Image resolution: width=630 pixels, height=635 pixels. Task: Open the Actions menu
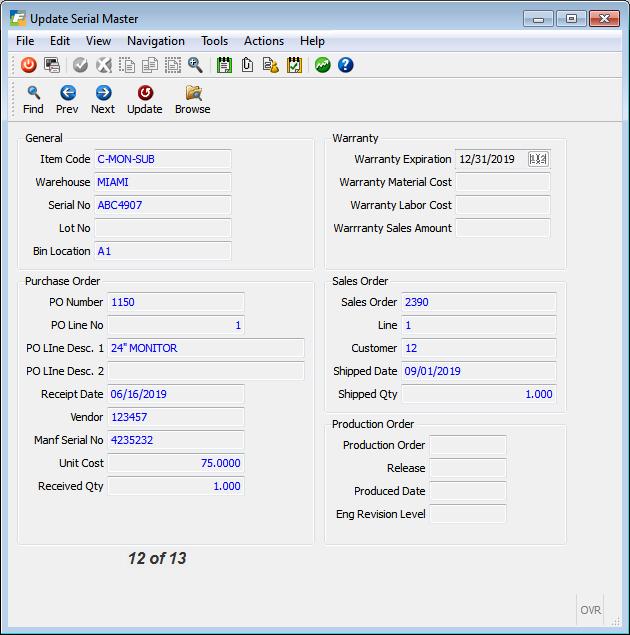[x=264, y=41]
